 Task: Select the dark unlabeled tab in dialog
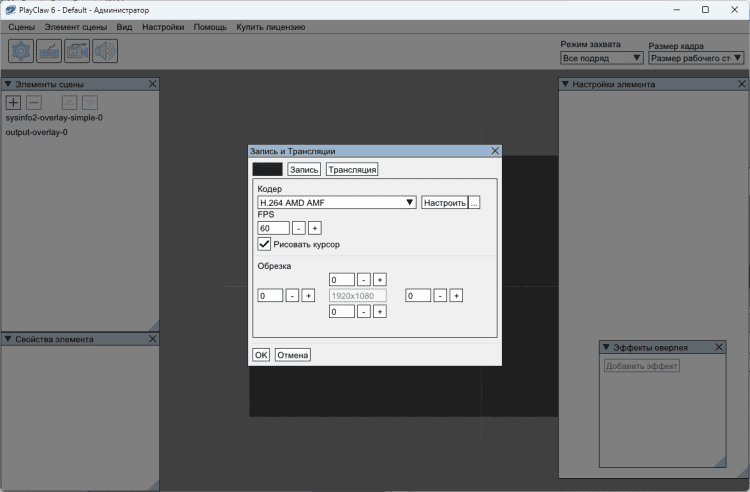(267, 169)
